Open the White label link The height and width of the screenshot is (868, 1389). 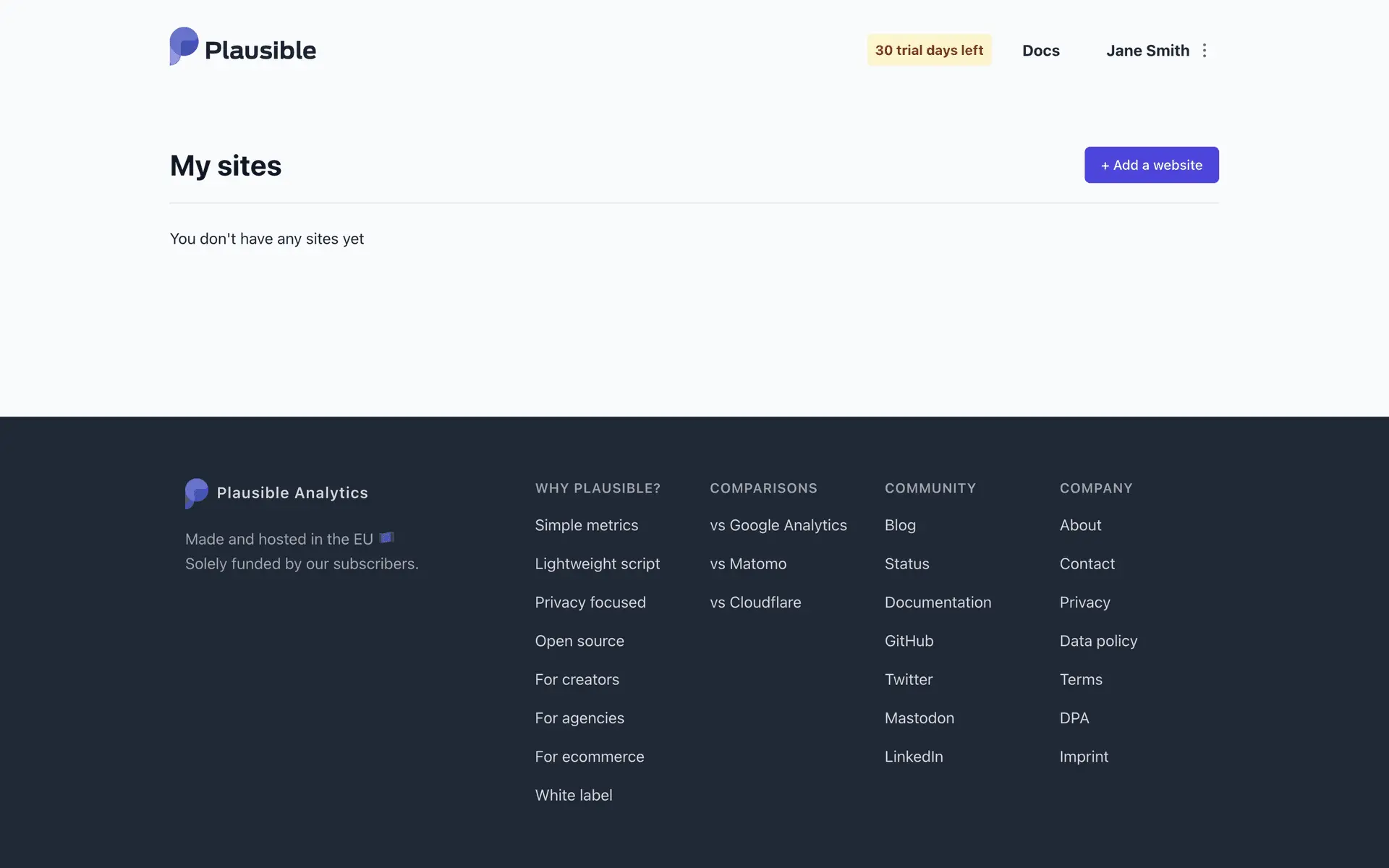point(573,795)
